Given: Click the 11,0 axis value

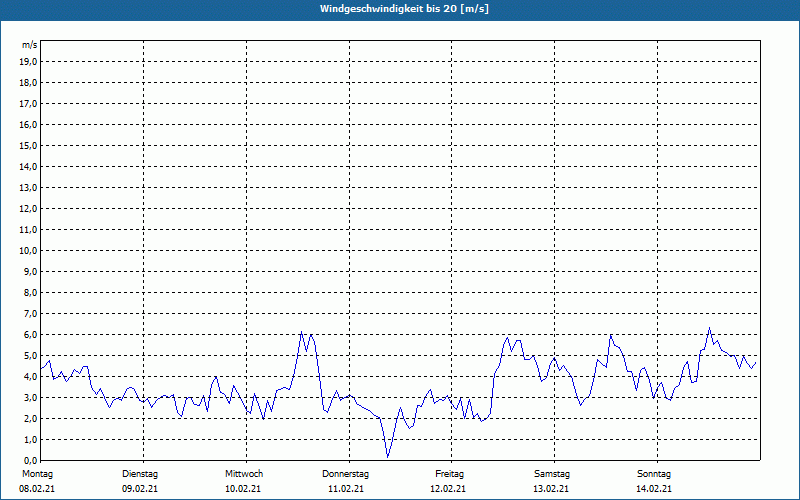Looking at the screenshot, I should tap(28, 230).
